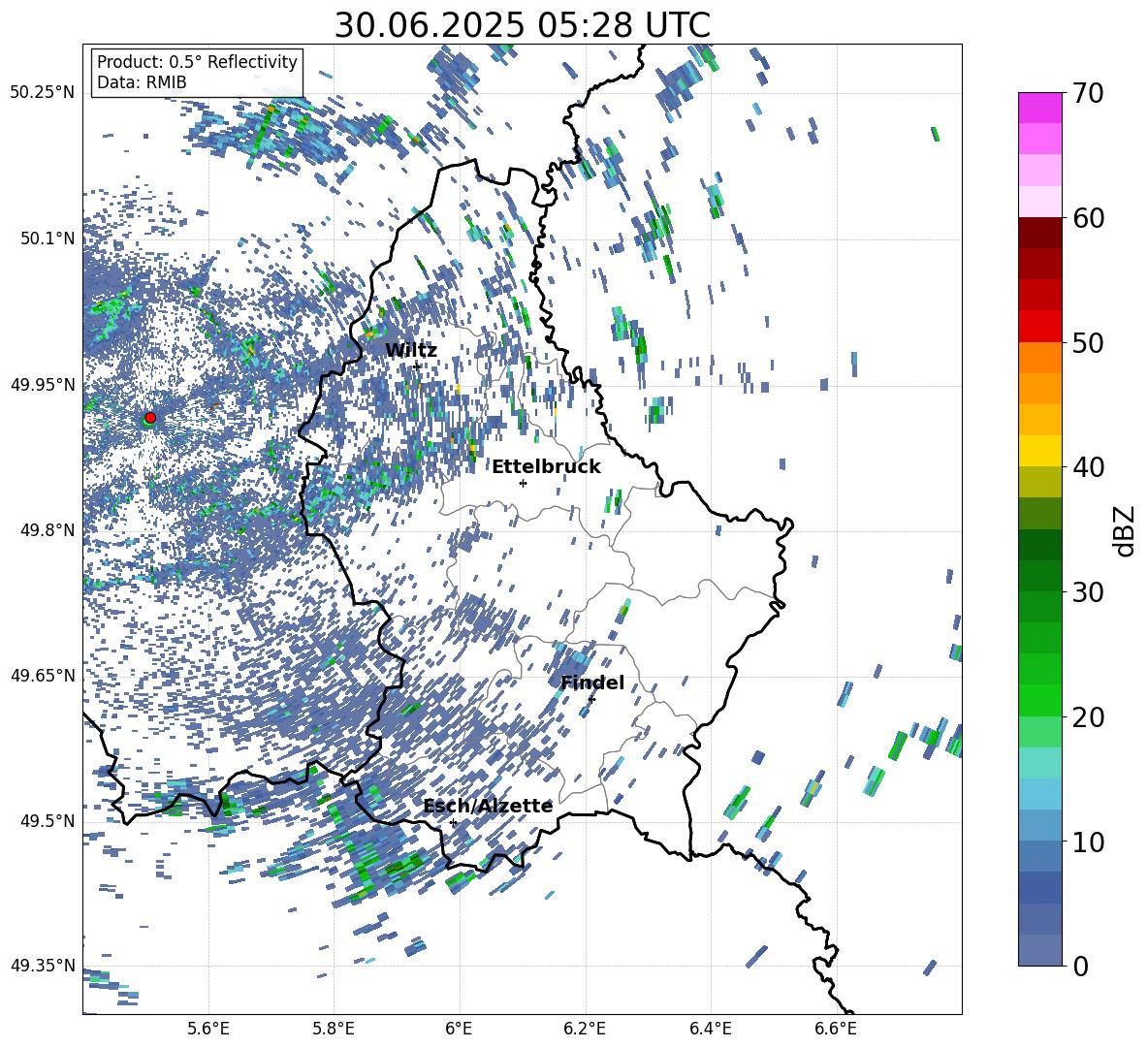
Task: Click the colorbar tick value 60
Action: pyautogui.click(x=1088, y=218)
